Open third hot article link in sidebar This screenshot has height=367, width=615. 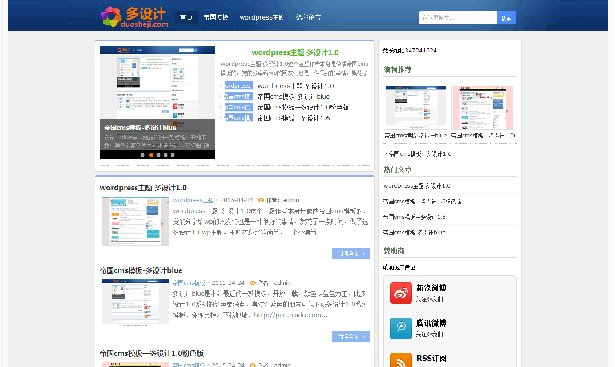pyautogui.click(x=414, y=216)
